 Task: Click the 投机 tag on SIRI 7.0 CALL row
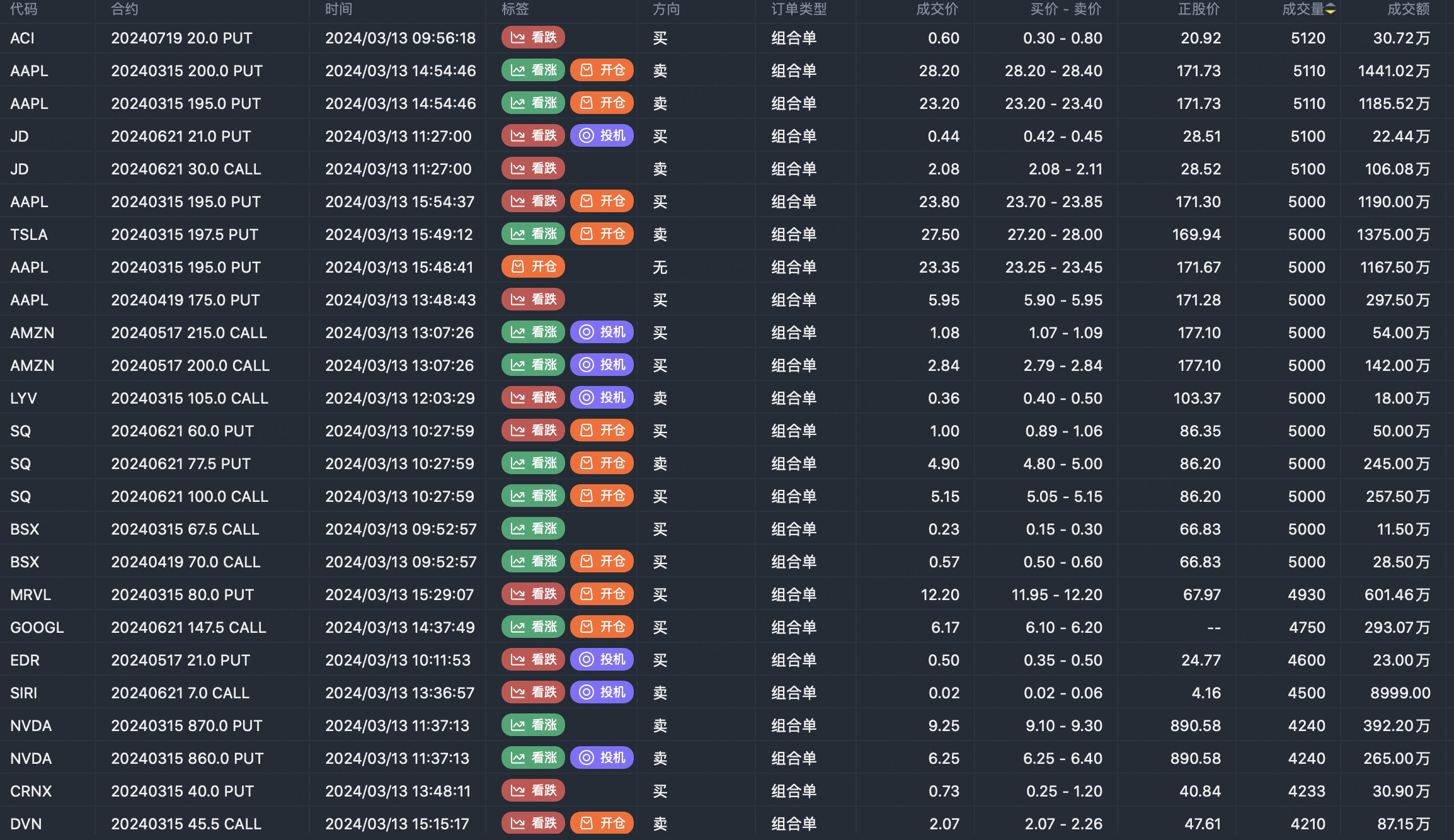pyautogui.click(x=602, y=693)
